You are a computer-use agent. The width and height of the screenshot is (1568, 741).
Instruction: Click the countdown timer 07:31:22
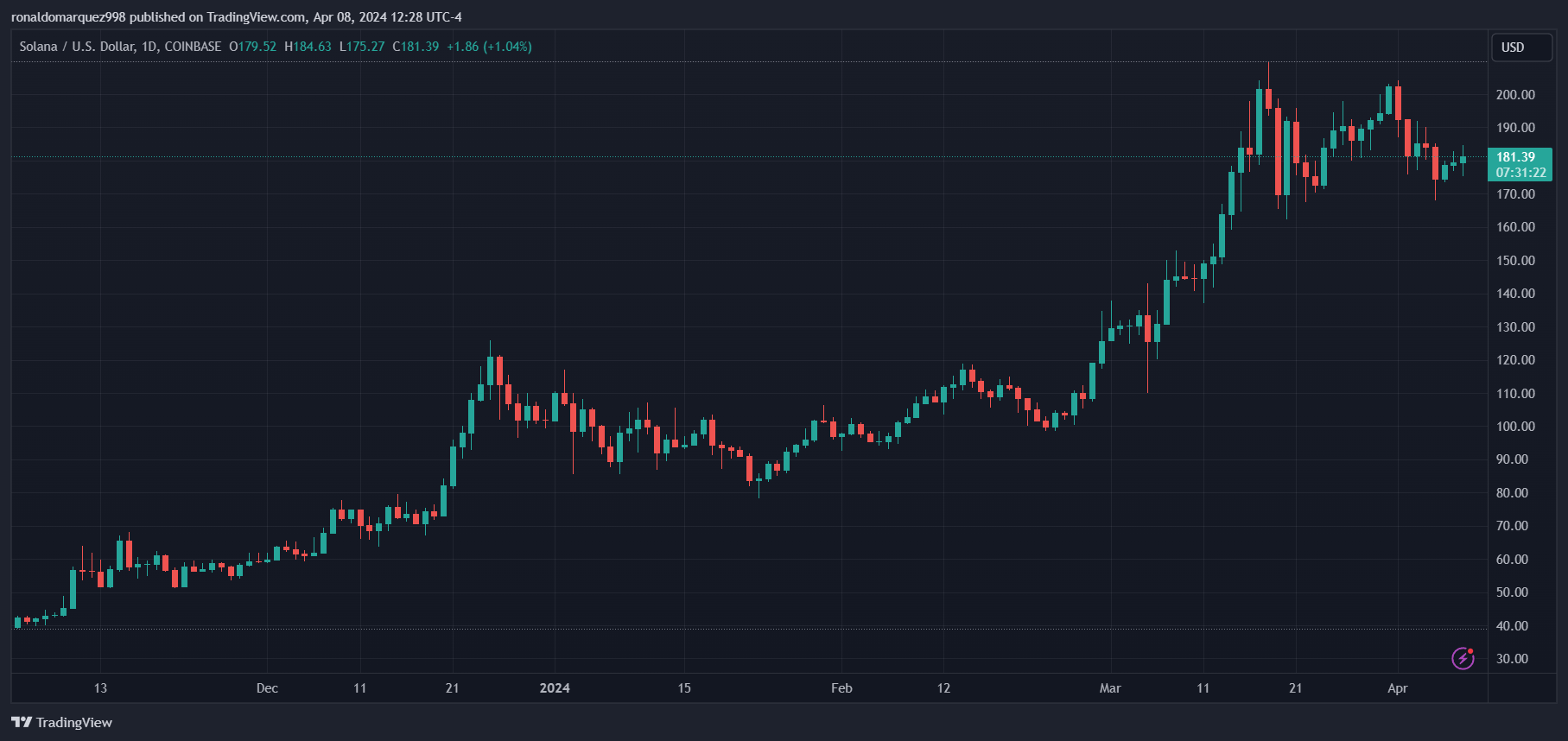(1520, 173)
